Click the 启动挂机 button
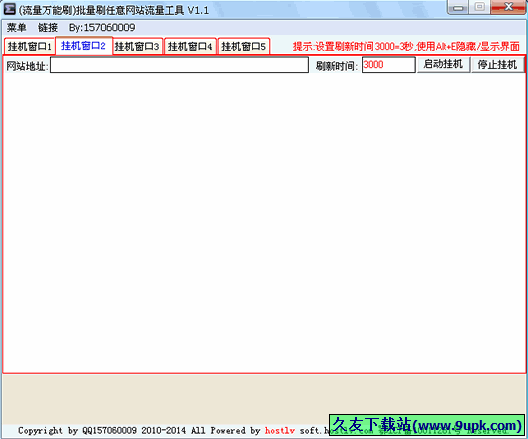The width and height of the screenshot is (528, 439). [x=443, y=64]
